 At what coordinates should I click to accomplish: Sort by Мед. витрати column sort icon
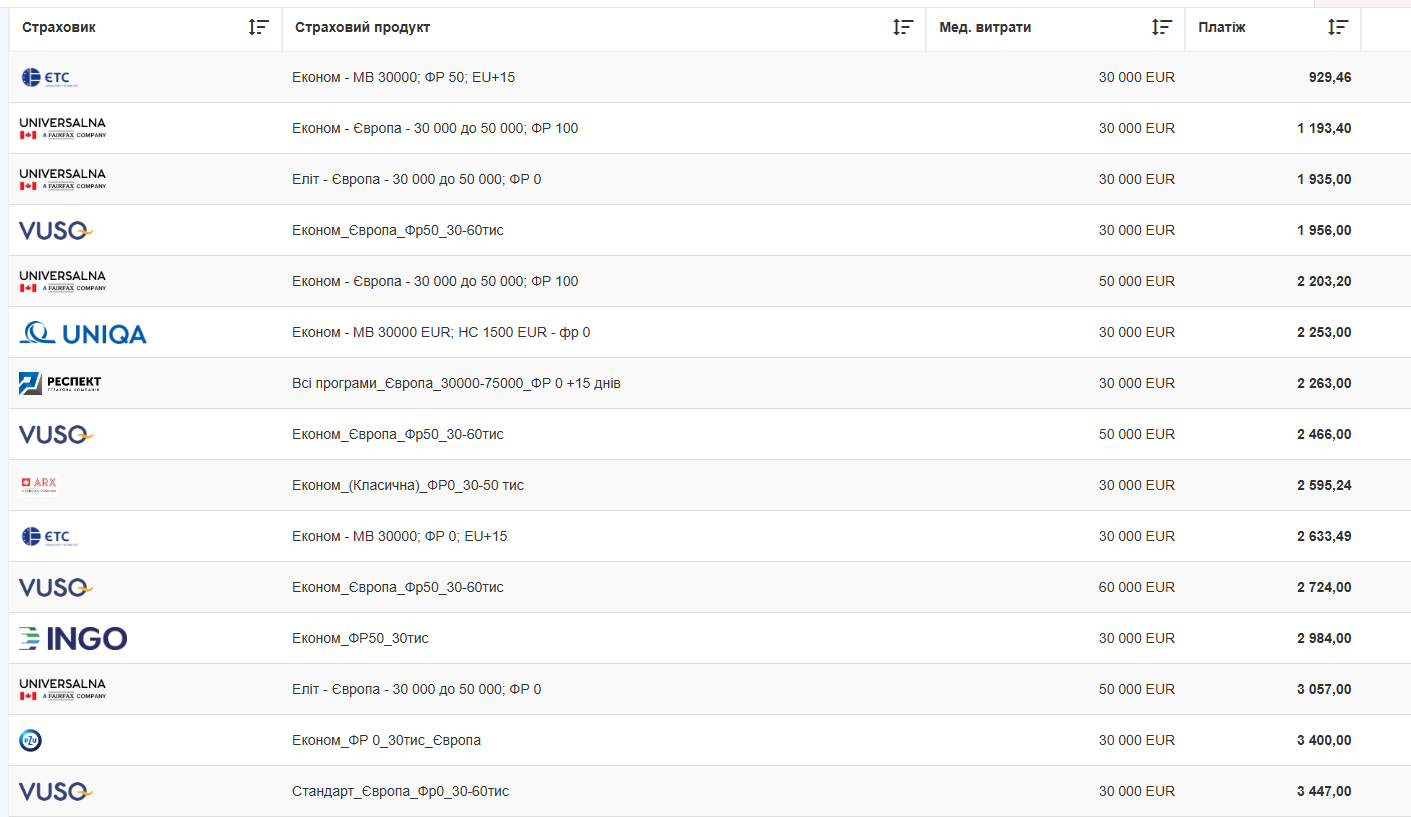pyautogui.click(x=1162, y=28)
